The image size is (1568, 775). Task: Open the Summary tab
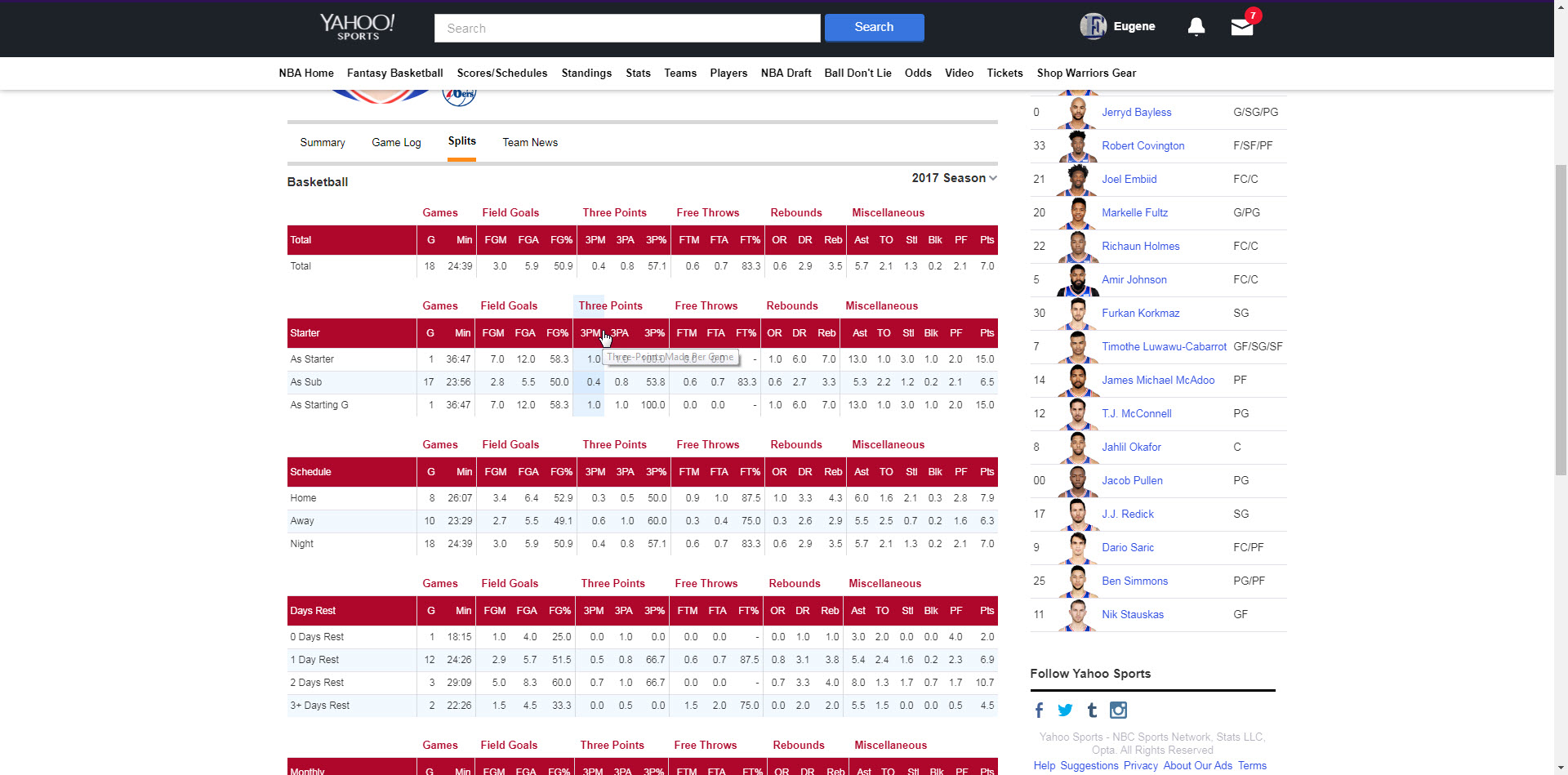tap(322, 143)
